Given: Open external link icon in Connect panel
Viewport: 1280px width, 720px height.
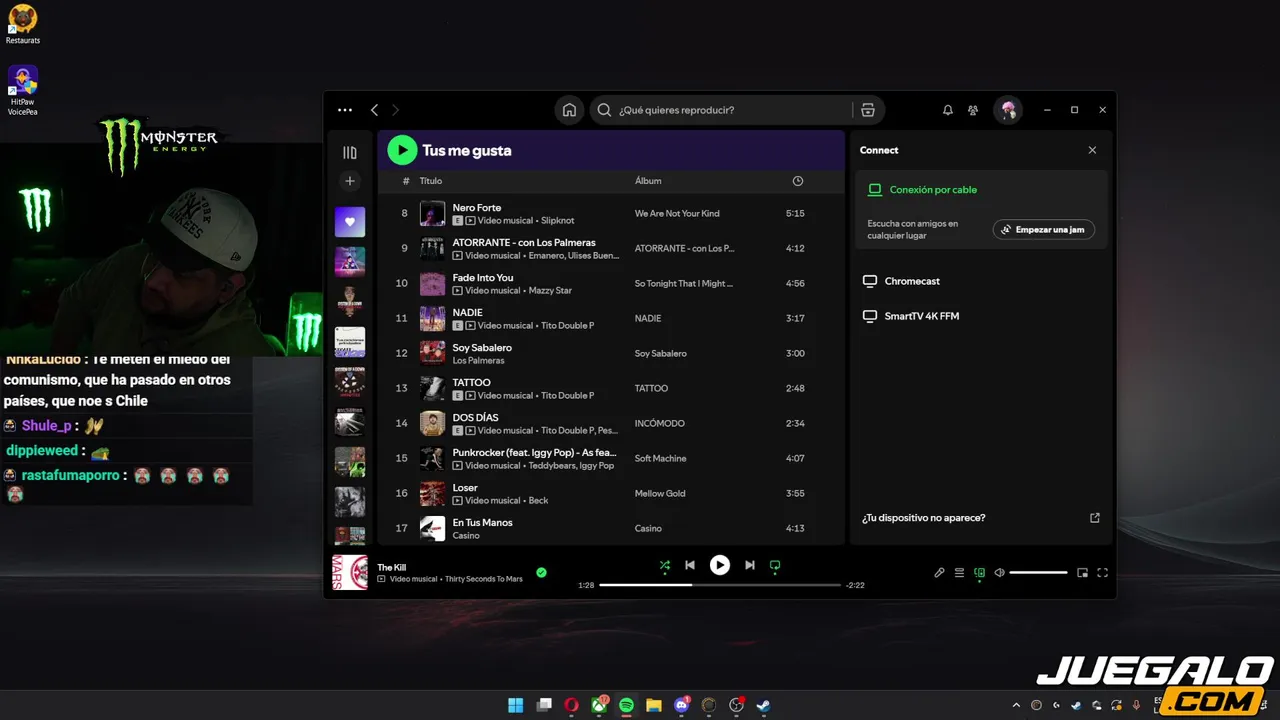Looking at the screenshot, I should pyautogui.click(x=1094, y=518).
